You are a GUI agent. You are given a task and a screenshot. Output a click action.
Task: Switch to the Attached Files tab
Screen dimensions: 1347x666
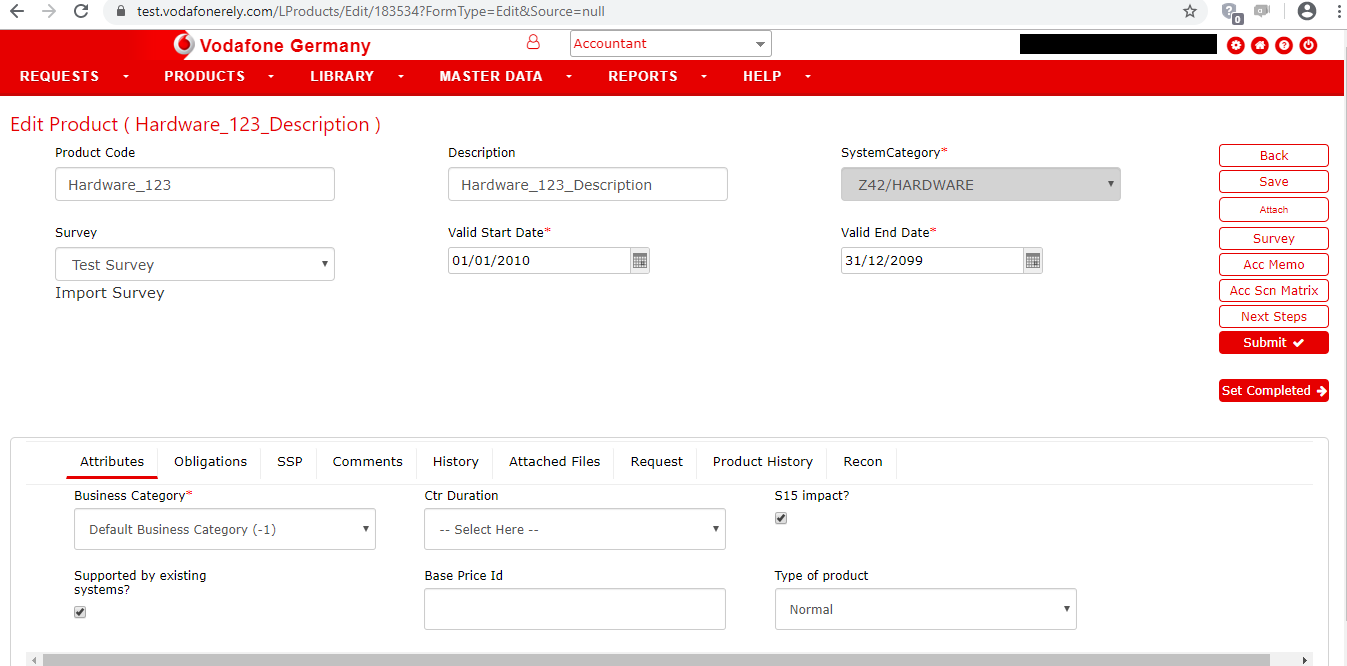[555, 462]
